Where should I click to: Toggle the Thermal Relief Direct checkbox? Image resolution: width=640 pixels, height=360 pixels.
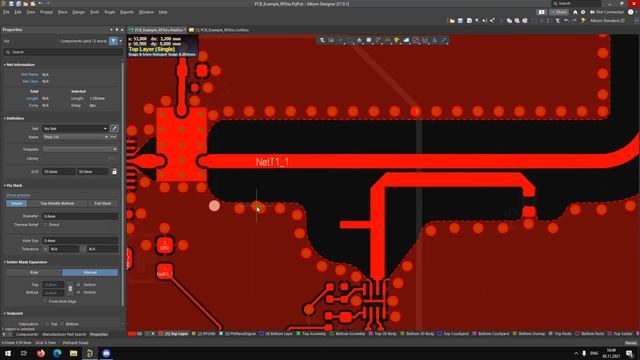(45, 224)
